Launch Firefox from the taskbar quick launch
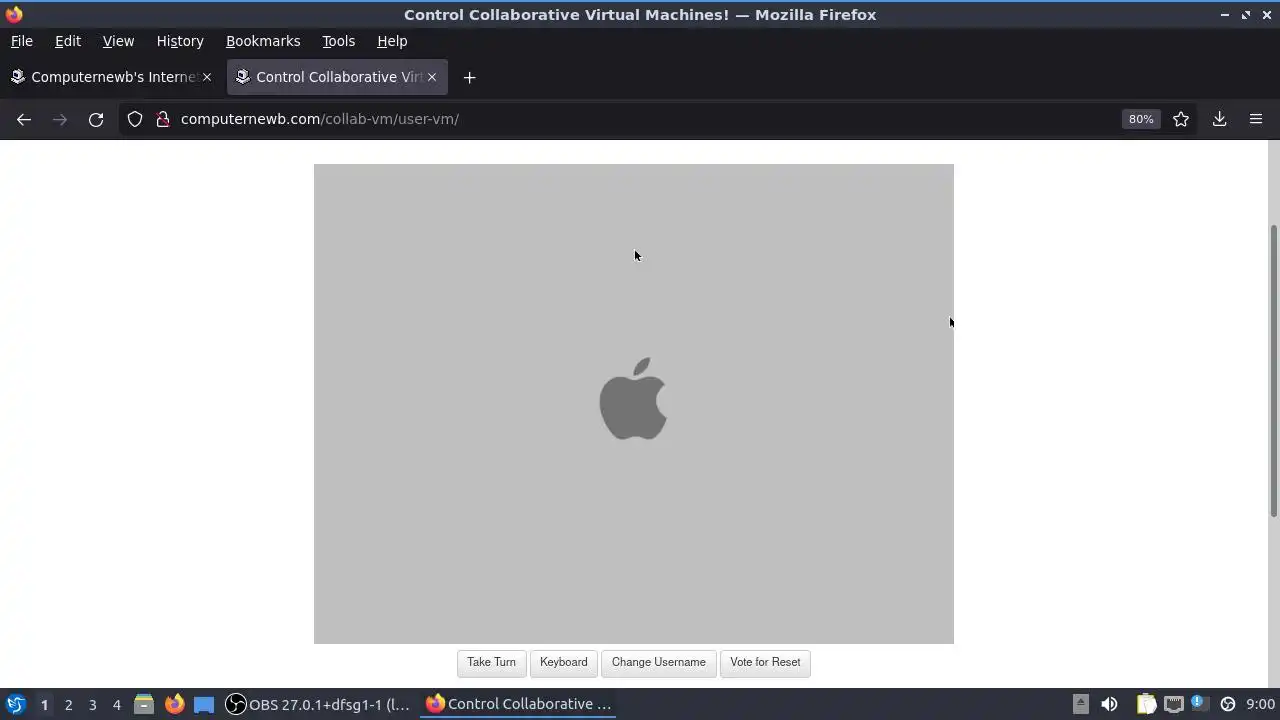Viewport: 1280px width, 720px height. [174, 704]
